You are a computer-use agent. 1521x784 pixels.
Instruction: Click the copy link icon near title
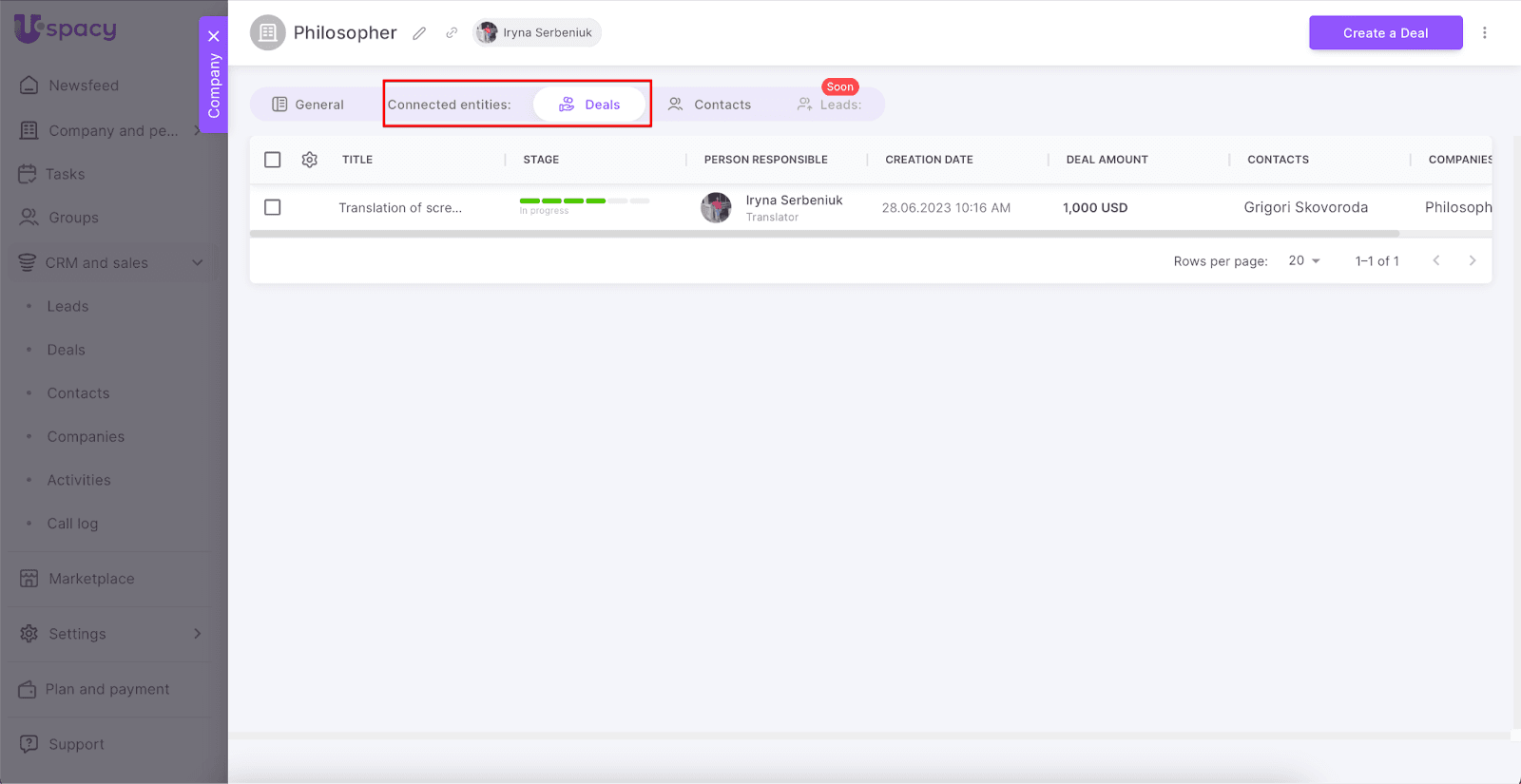click(452, 33)
